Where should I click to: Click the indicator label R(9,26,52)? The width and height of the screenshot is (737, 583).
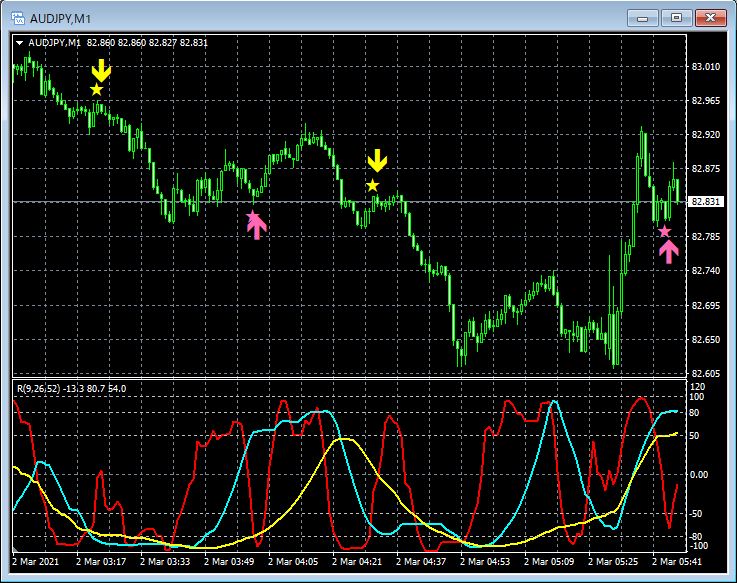click(39, 389)
